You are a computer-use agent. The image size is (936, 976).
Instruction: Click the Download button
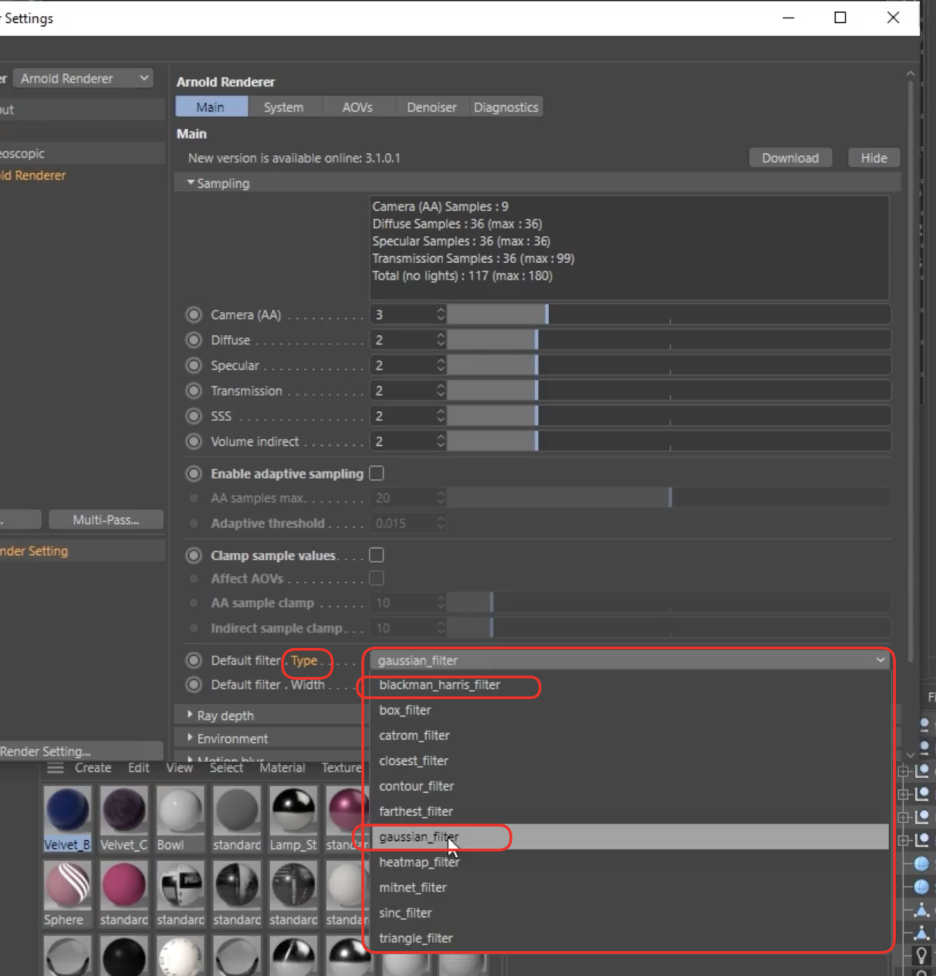click(790, 158)
